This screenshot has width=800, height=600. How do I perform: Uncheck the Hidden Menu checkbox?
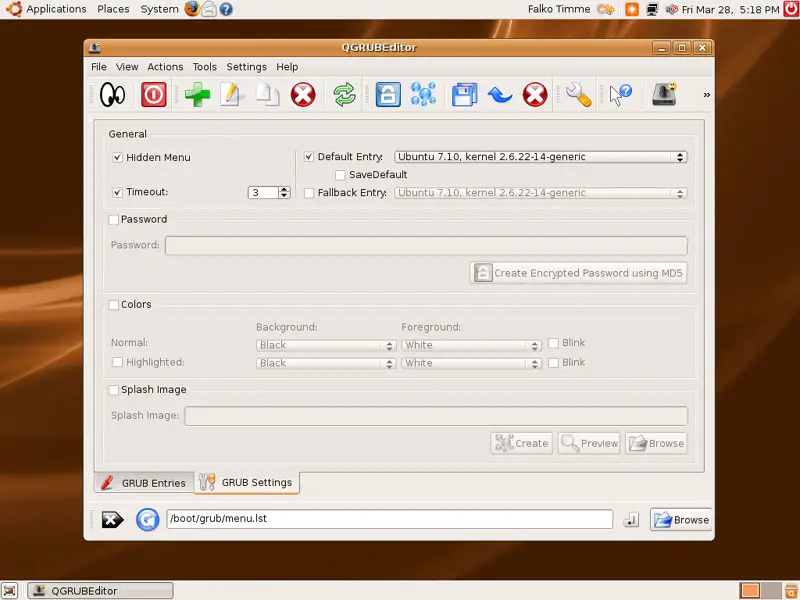[117, 158]
